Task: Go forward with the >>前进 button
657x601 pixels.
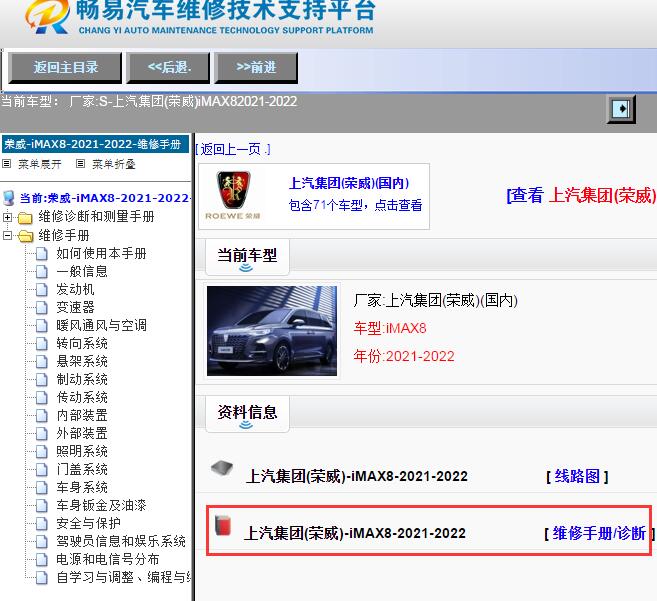Action: (256, 67)
